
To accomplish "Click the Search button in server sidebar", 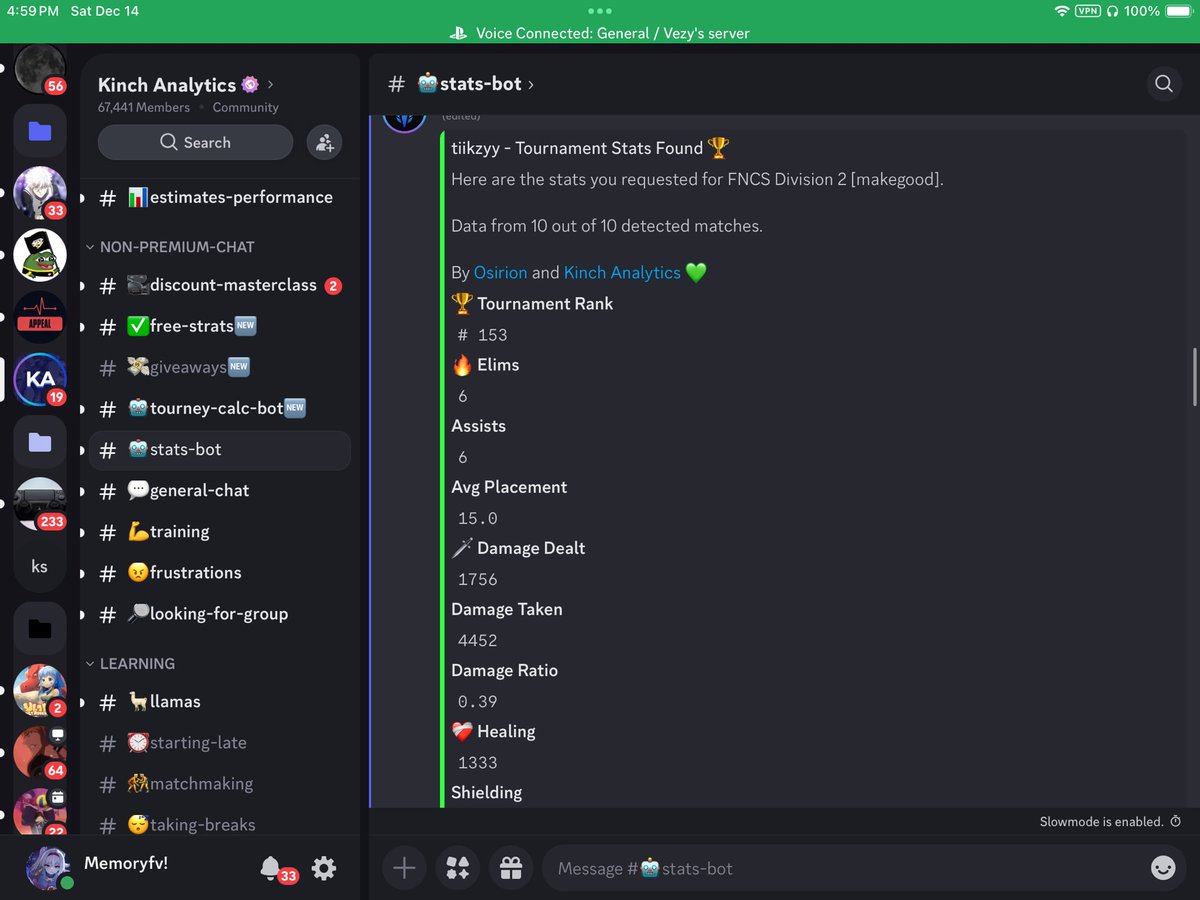I will pyautogui.click(x=195, y=142).
